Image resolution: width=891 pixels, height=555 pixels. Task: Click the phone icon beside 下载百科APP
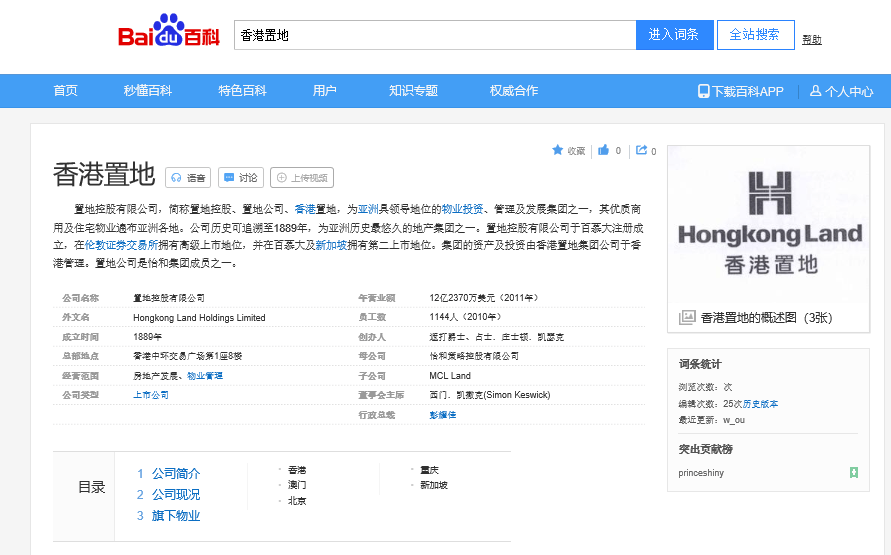(703, 91)
